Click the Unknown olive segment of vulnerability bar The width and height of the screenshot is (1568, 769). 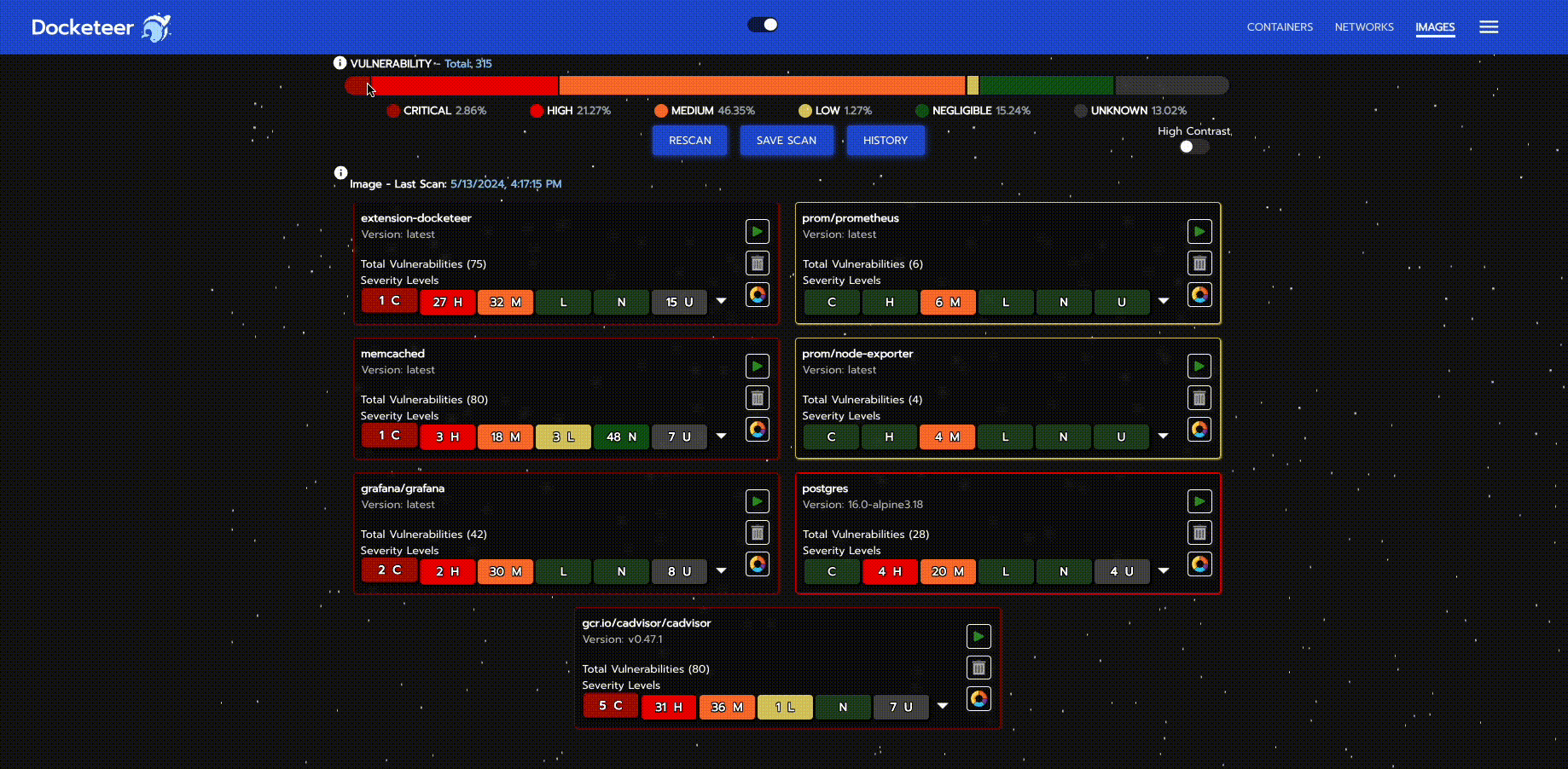click(1171, 85)
